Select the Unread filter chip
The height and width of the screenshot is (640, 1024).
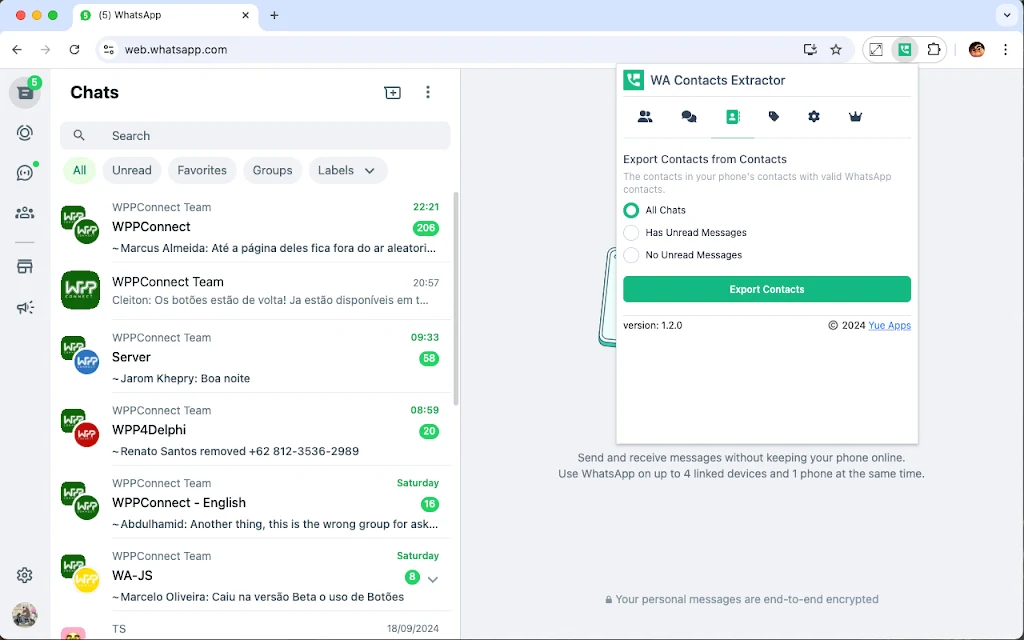point(132,170)
